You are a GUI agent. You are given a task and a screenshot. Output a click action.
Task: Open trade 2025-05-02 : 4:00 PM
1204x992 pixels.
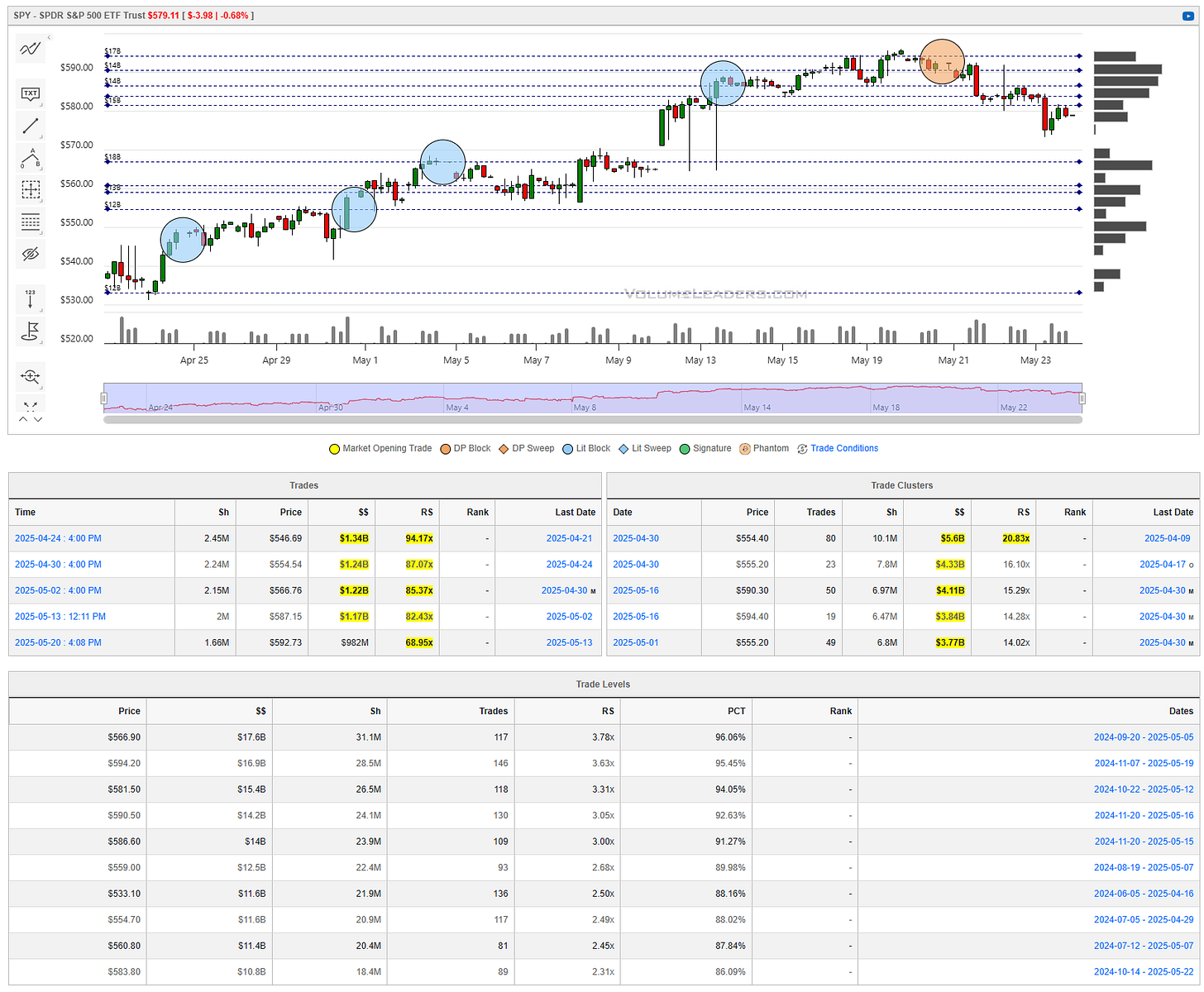tap(58, 591)
